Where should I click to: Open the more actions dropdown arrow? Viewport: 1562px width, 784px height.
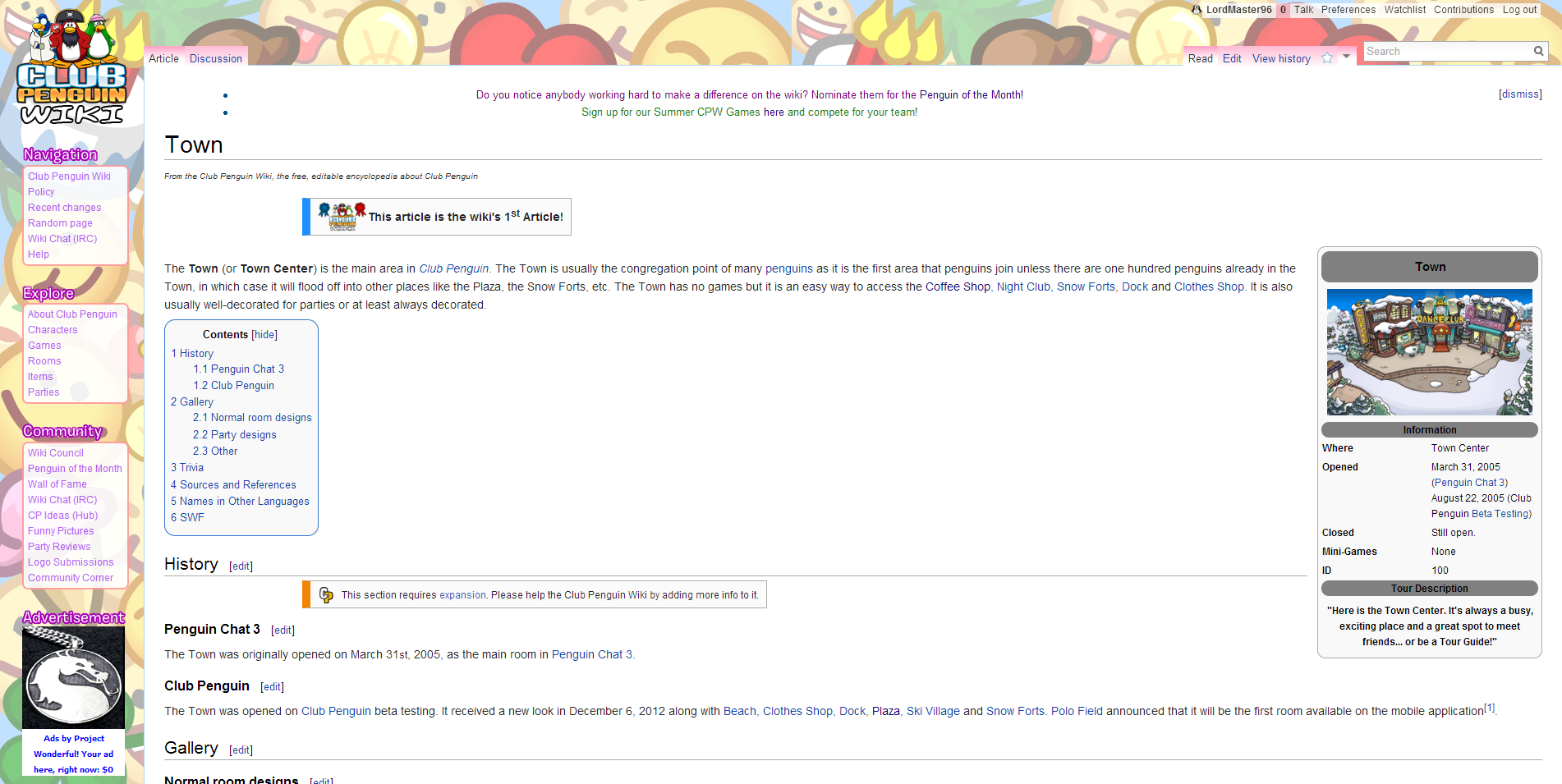click(1346, 57)
